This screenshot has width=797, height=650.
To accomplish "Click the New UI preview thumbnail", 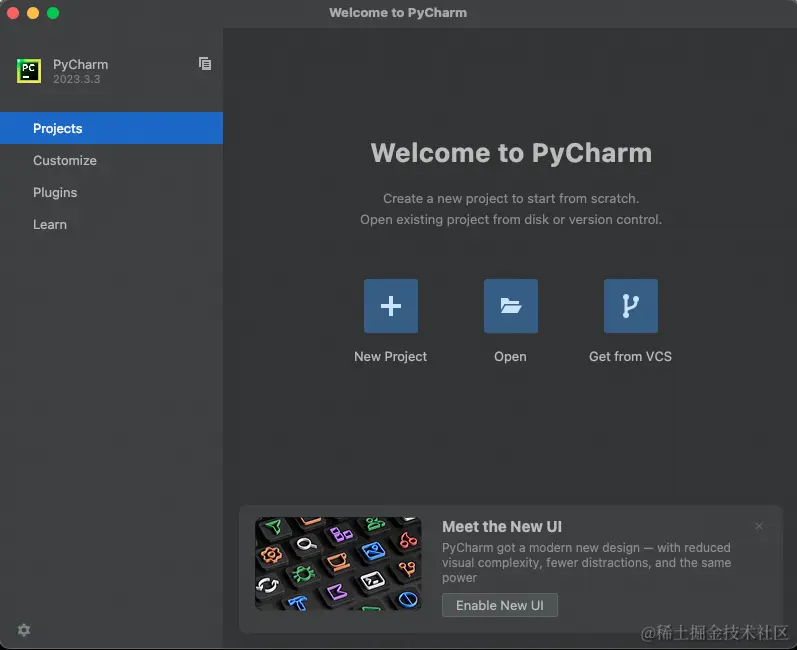I will click(338, 564).
